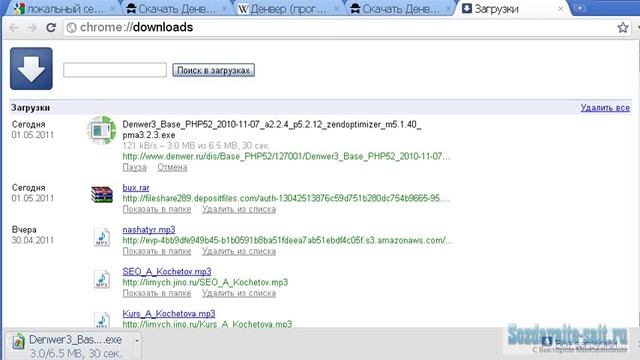Click the nashatyr.mp3 file icon
This screenshot has height=360, width=640.
(x=102, y=237)
